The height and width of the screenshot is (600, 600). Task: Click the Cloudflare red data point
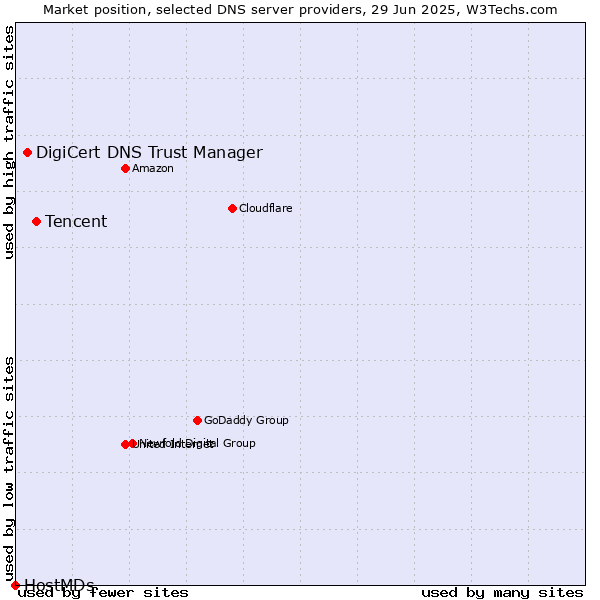(232, 209)
